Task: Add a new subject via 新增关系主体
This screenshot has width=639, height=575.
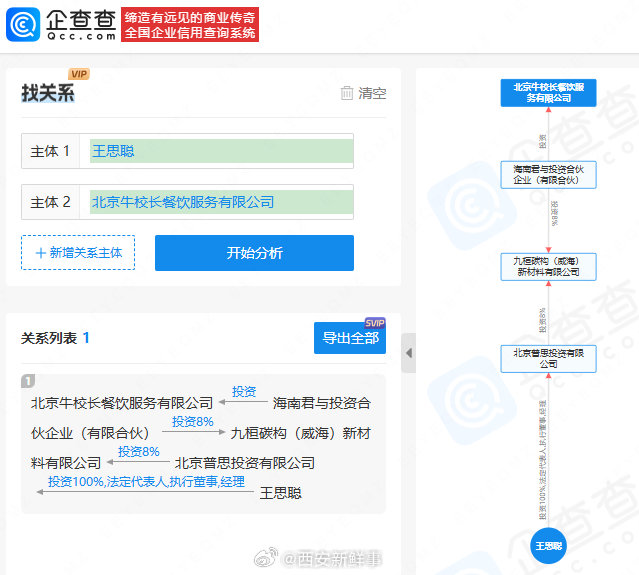Action: (x=78, y=253)
